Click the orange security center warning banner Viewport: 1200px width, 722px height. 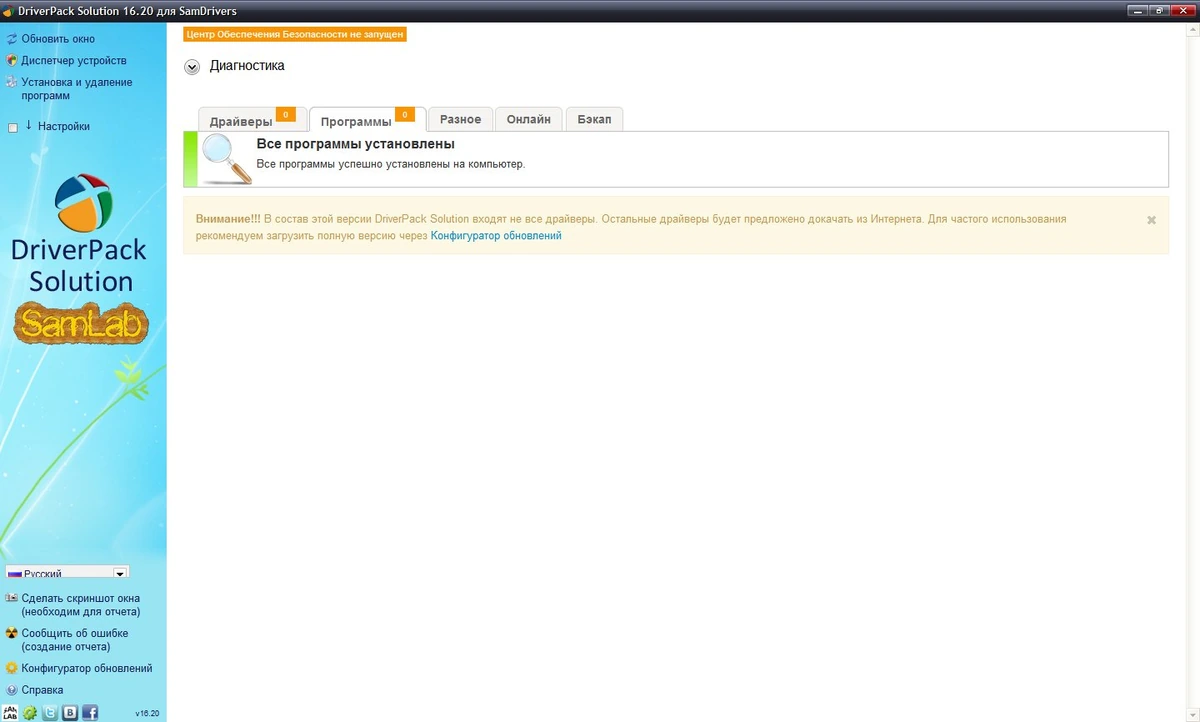pos(295,34)
